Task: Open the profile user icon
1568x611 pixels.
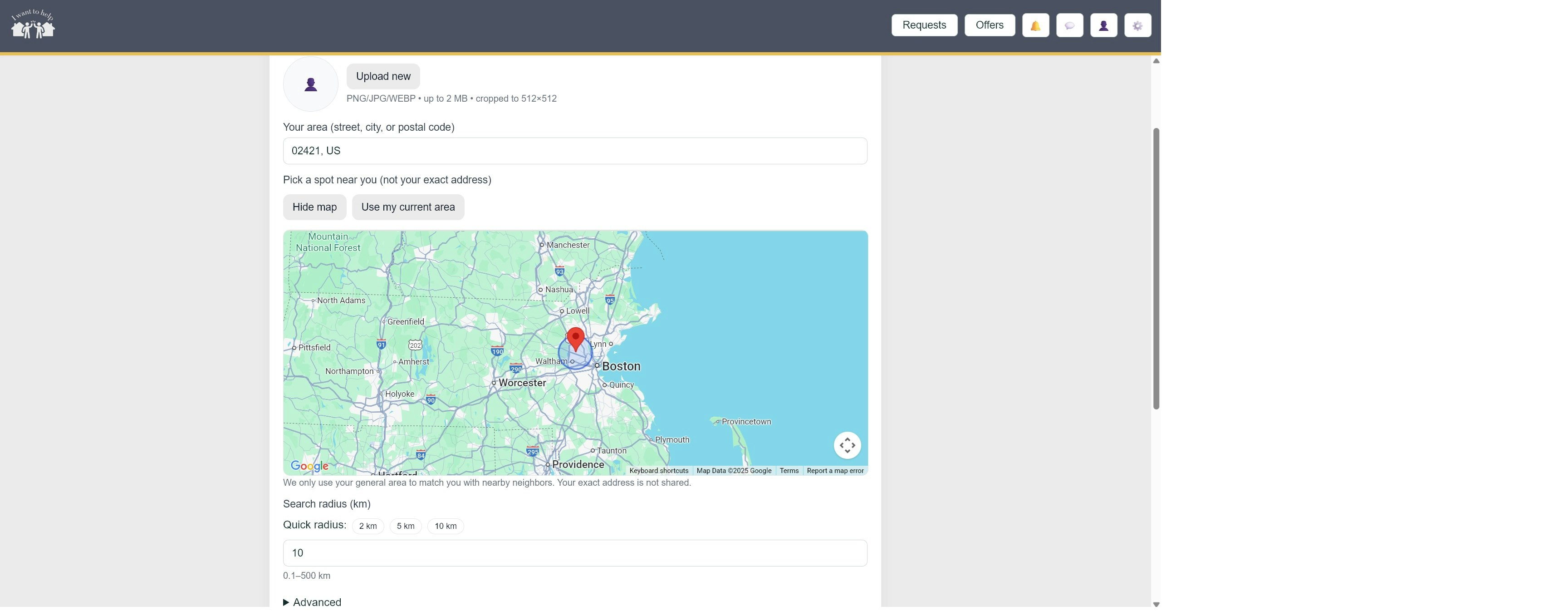Action: pyautogui.click(x=1103, y=25)
